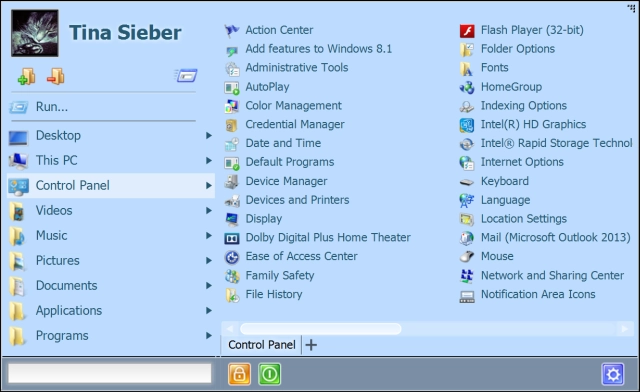Click the horizontal scrollbar's right arrow
This screenshot has height=392, width=640.
pyautogui.click(x=624, y=329)
